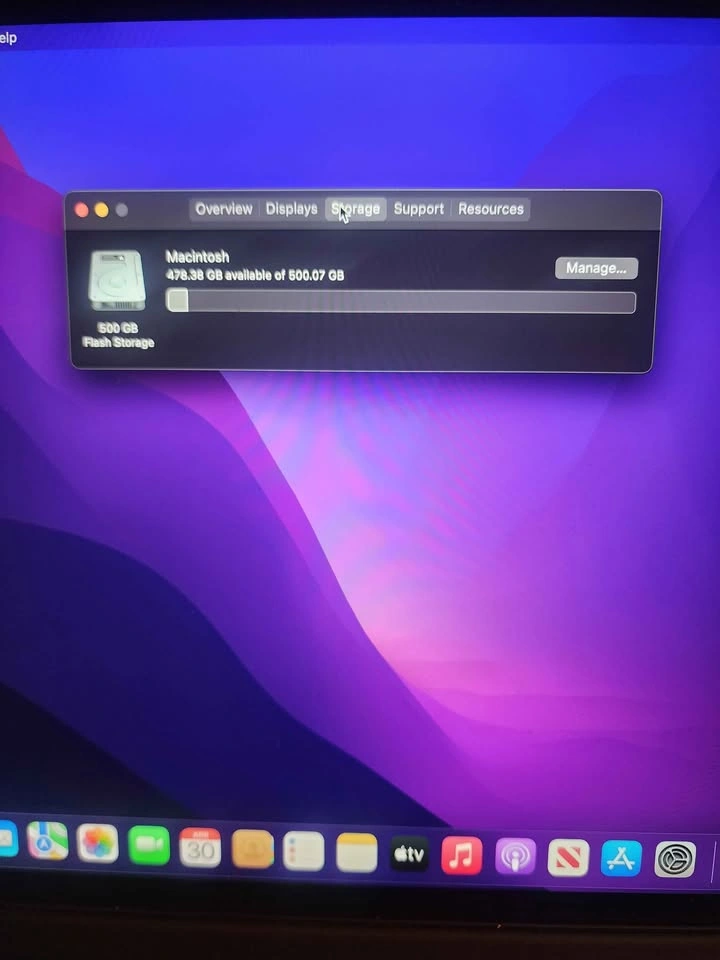Minimize the About This Mac window
Viewport: 720px width, 960px height.
point(102,210)
